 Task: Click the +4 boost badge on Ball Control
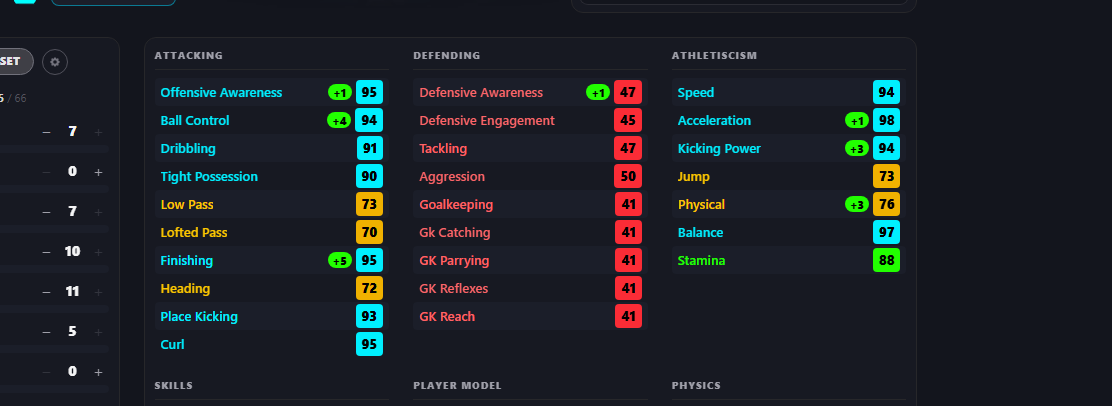[x=340, y=121]
